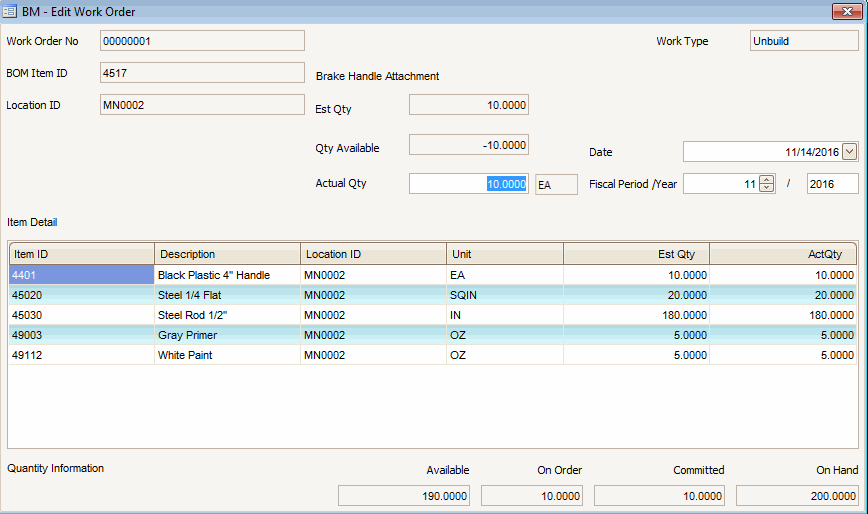Viewport: 868px width, 514px height.
Task: Click the Qty Available field
Action: (x=469, y=145)
